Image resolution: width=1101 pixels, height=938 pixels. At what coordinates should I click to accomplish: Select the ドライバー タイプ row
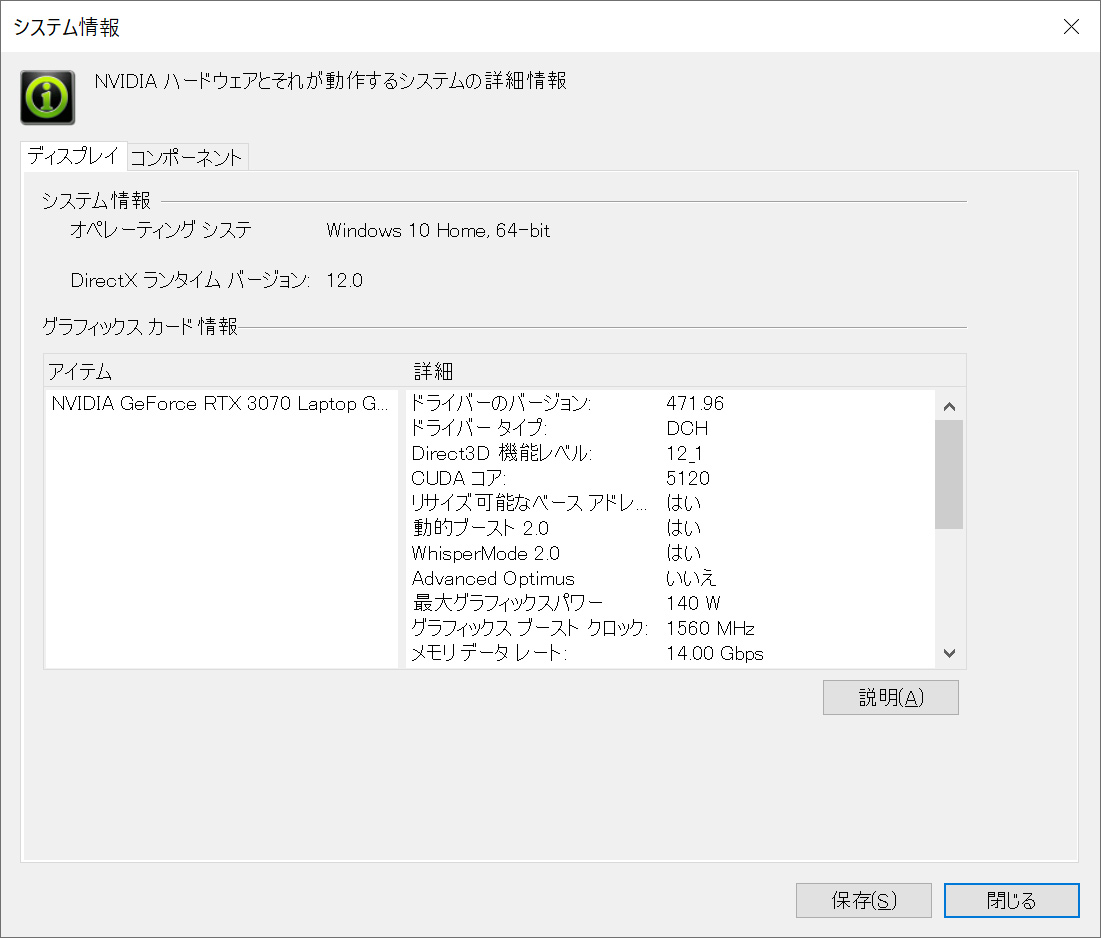point(671,428)
